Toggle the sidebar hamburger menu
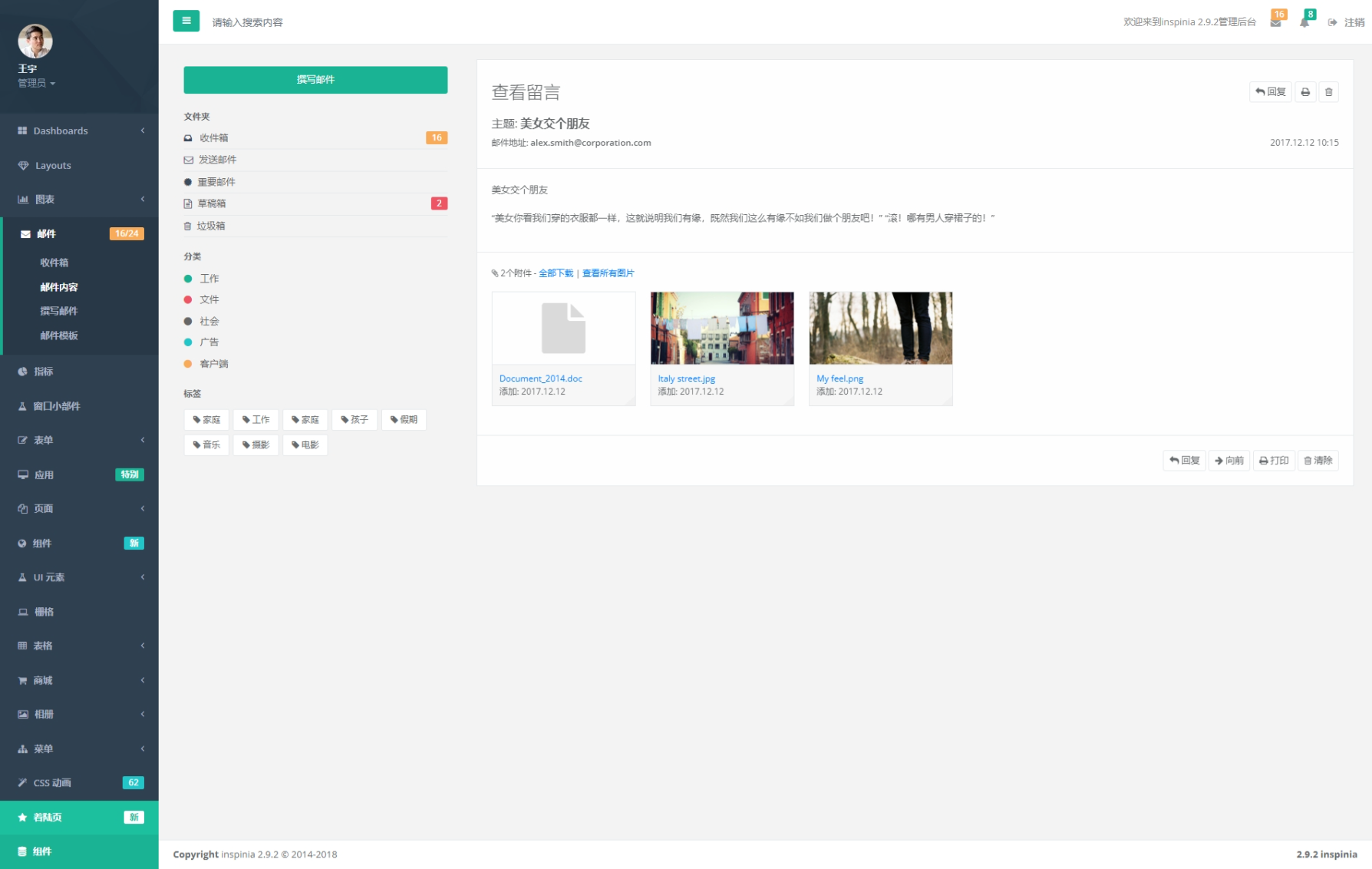 point(186,21)
